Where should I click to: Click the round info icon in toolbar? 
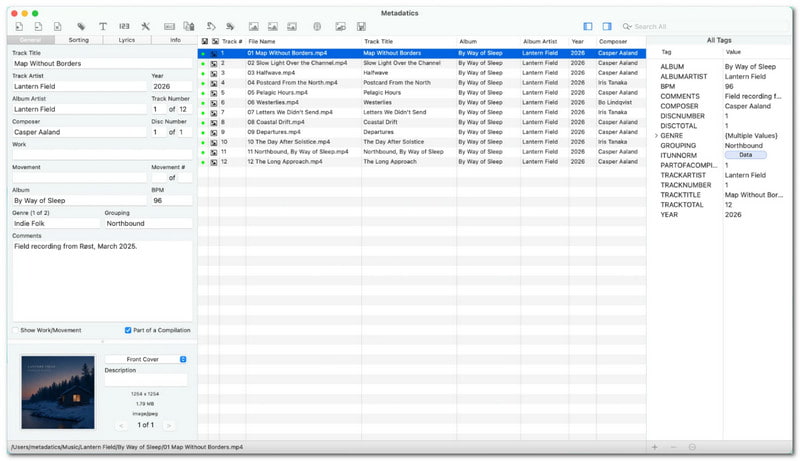click(317, 27)
